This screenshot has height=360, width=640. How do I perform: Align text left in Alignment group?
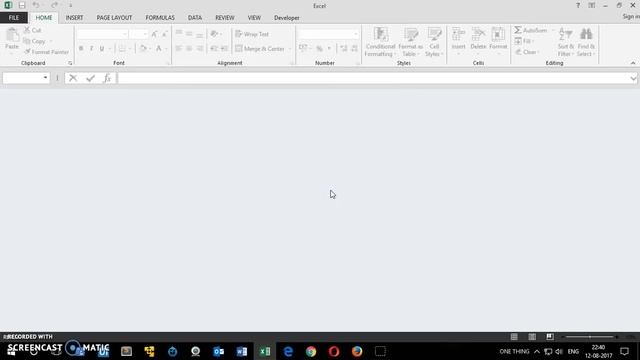coord(179,49)
